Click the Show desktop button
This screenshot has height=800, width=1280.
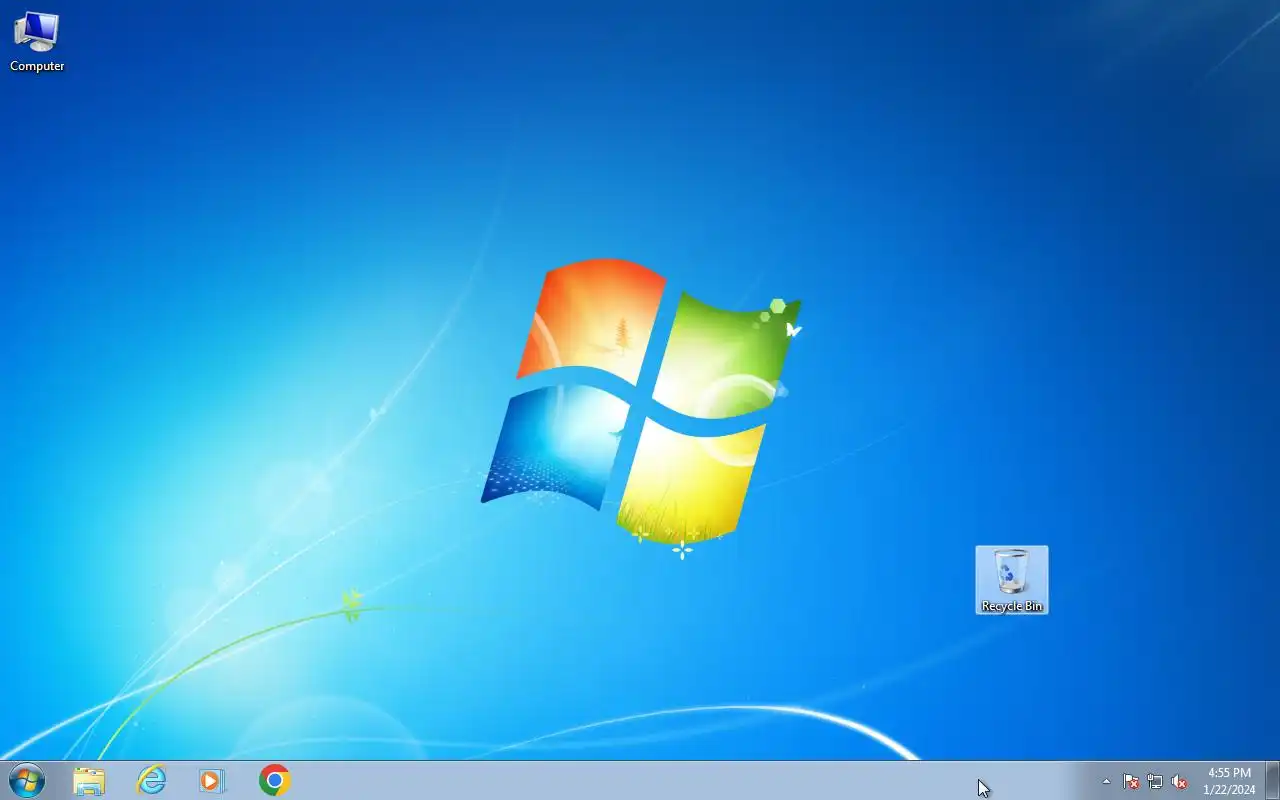coord(1272,781)
